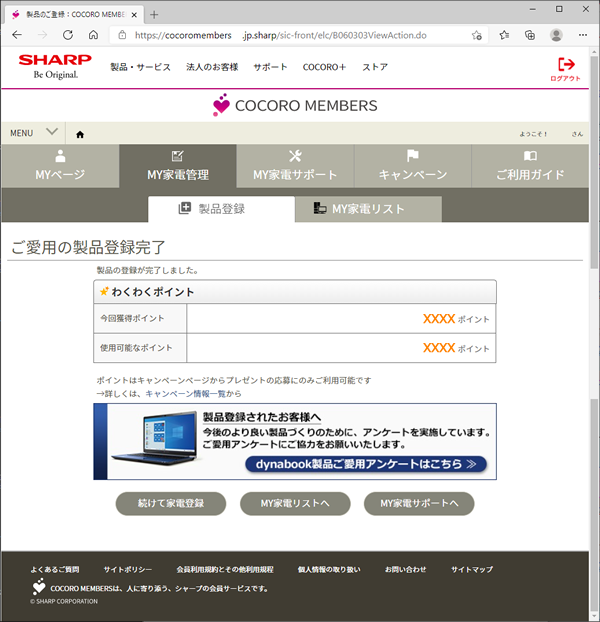
Task: Open browser Settings and more menu
Action: 583,35
